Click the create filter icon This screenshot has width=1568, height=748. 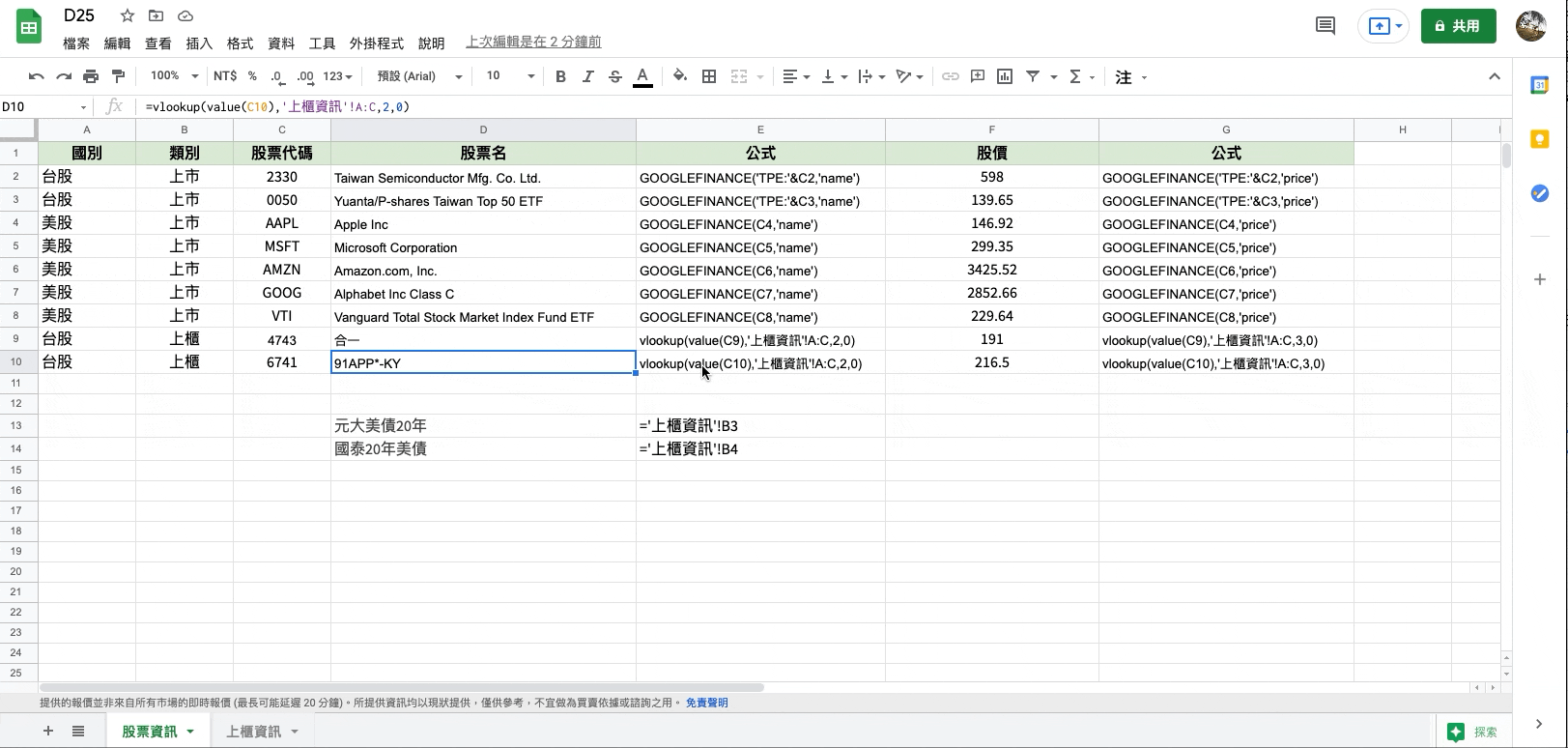1033,76
